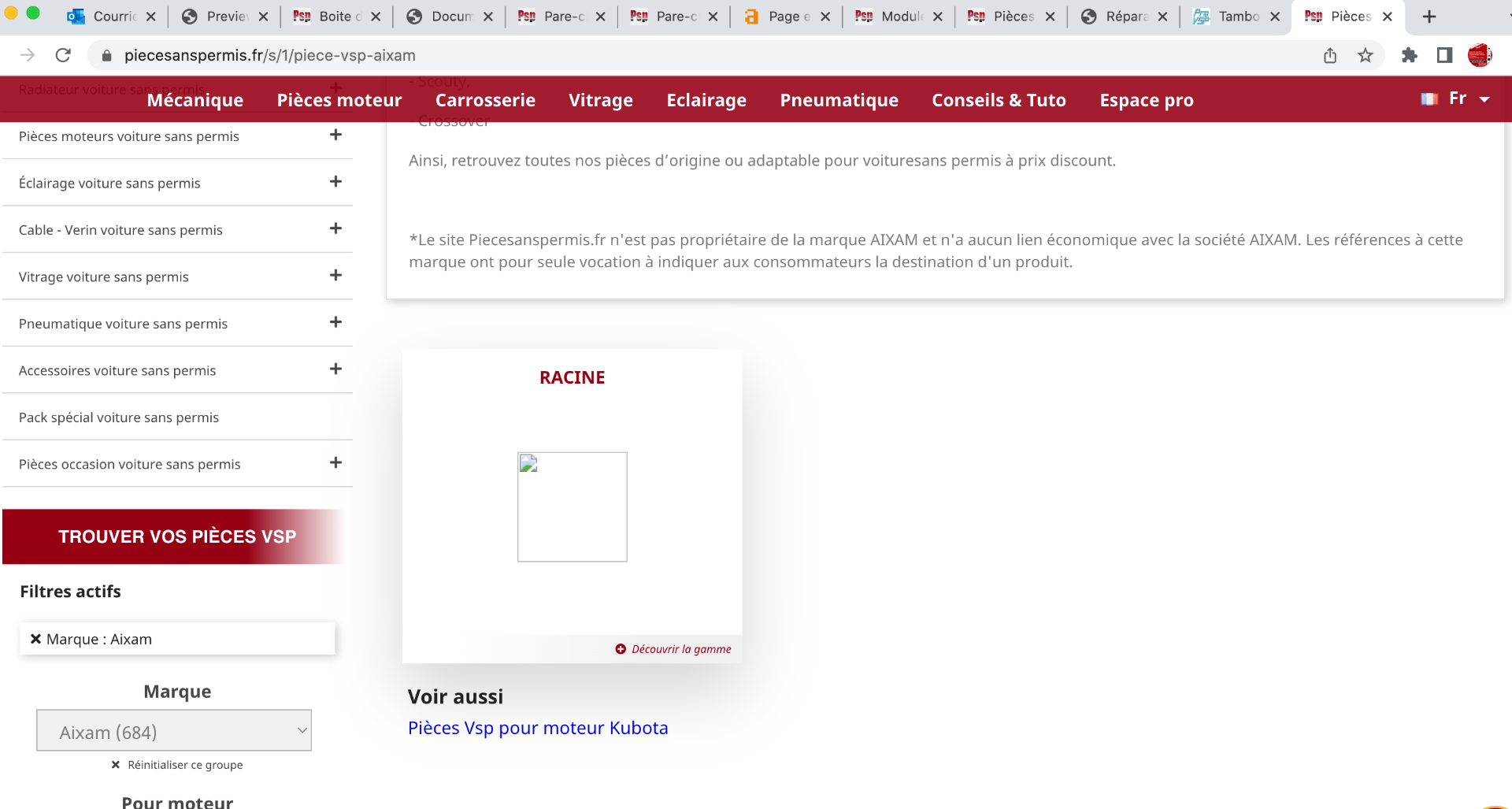1512x809 pixels.
Task: Open the Vitrage menu
Action: tap(601, 100)
